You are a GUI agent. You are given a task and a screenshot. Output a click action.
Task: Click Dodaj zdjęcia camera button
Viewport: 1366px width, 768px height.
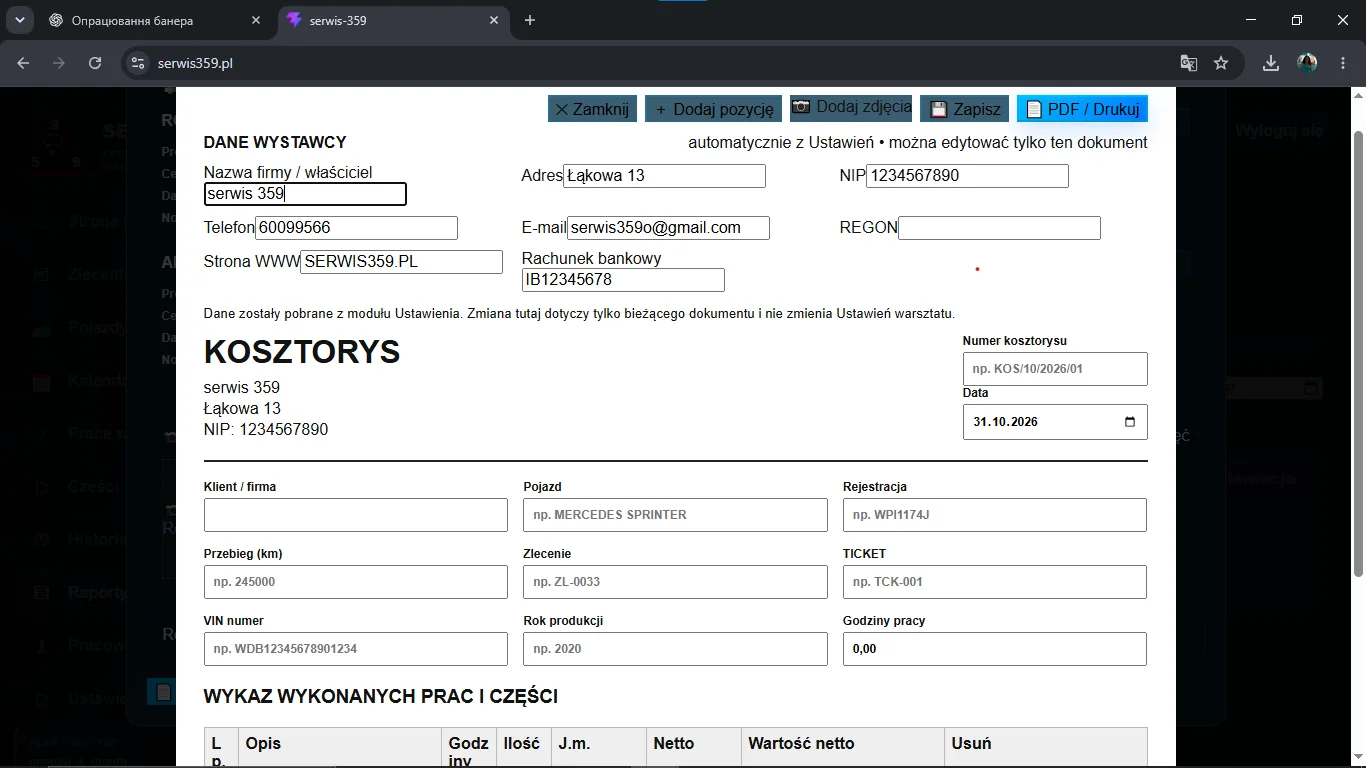click(x=851, y=108)
